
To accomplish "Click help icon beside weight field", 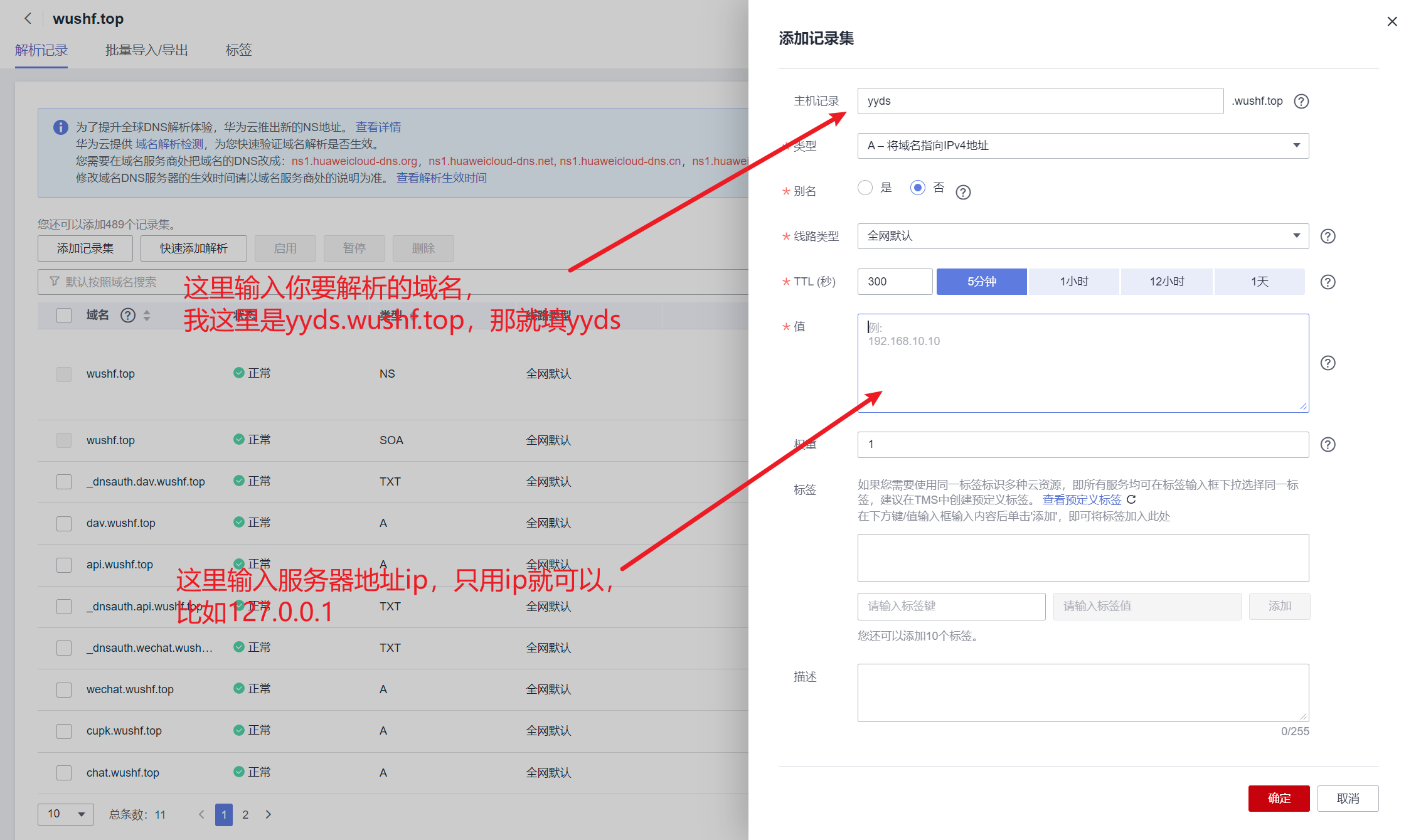I will (1328, 444).
